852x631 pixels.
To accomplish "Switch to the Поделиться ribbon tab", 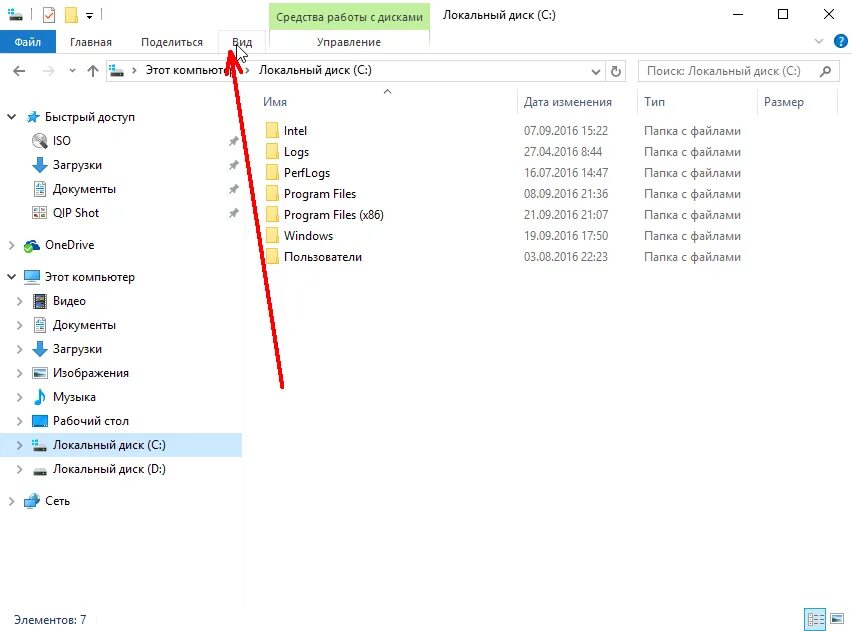I will click(x=172, y=42).
